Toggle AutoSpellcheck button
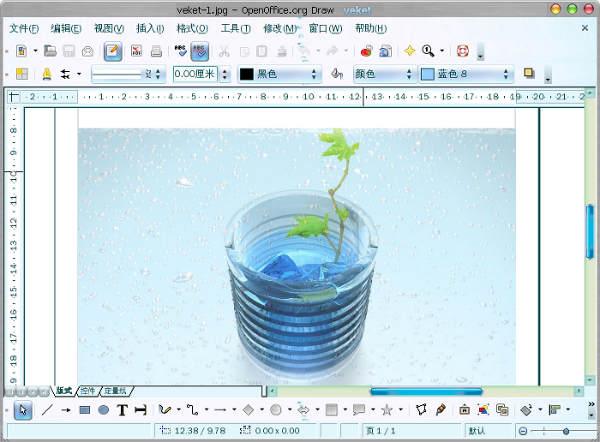The width and height of the screenshot is (600, 442). 200,51
